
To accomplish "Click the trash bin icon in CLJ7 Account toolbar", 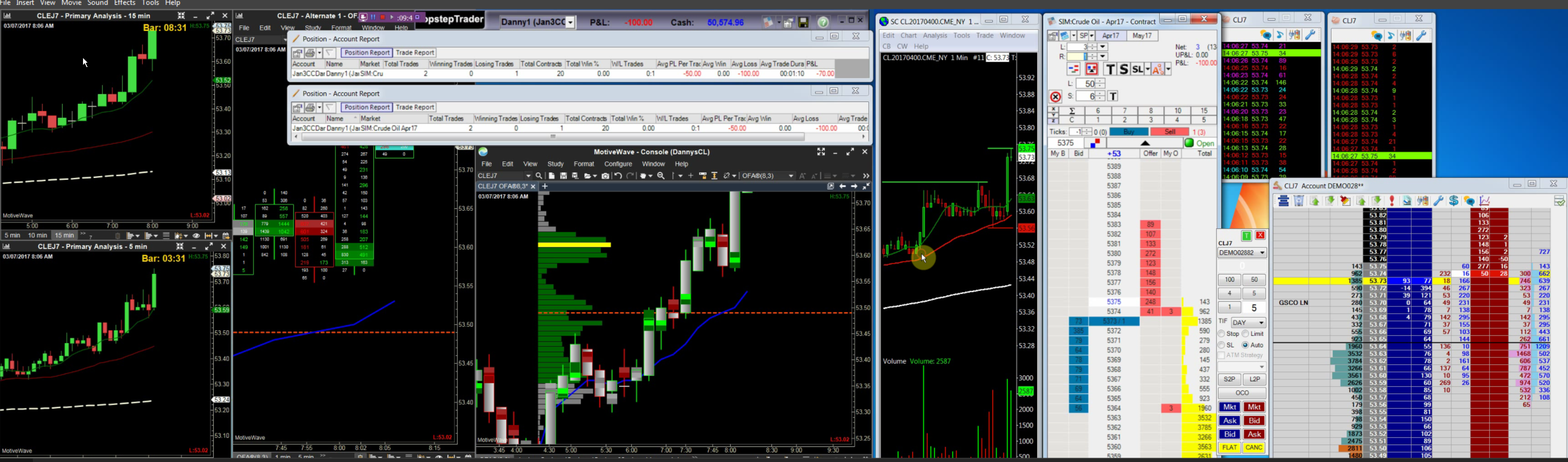I will pyautogui.click(x=1299, y=201).
